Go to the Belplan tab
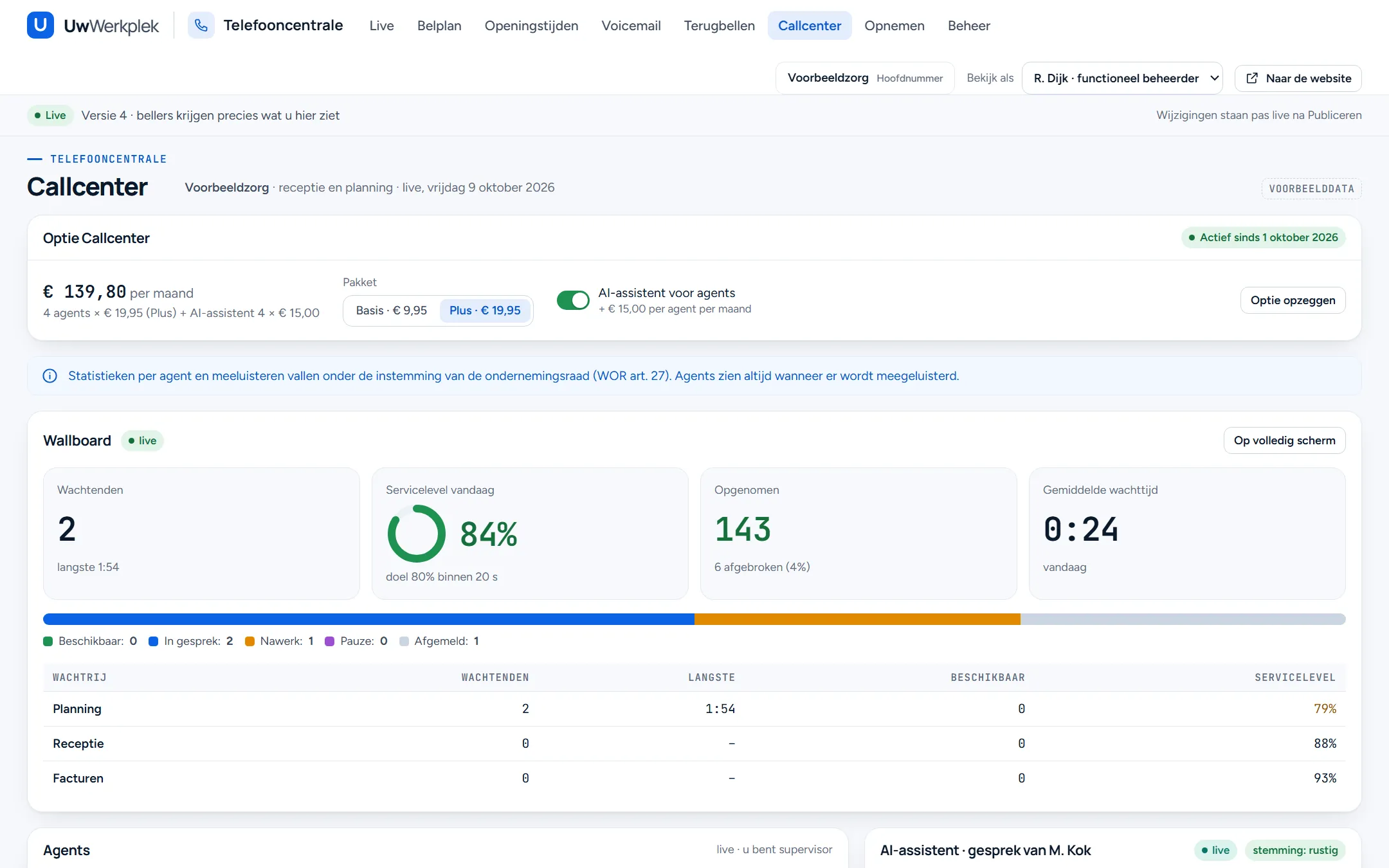Screen dimensions: 1389x868 click(439, 26)
